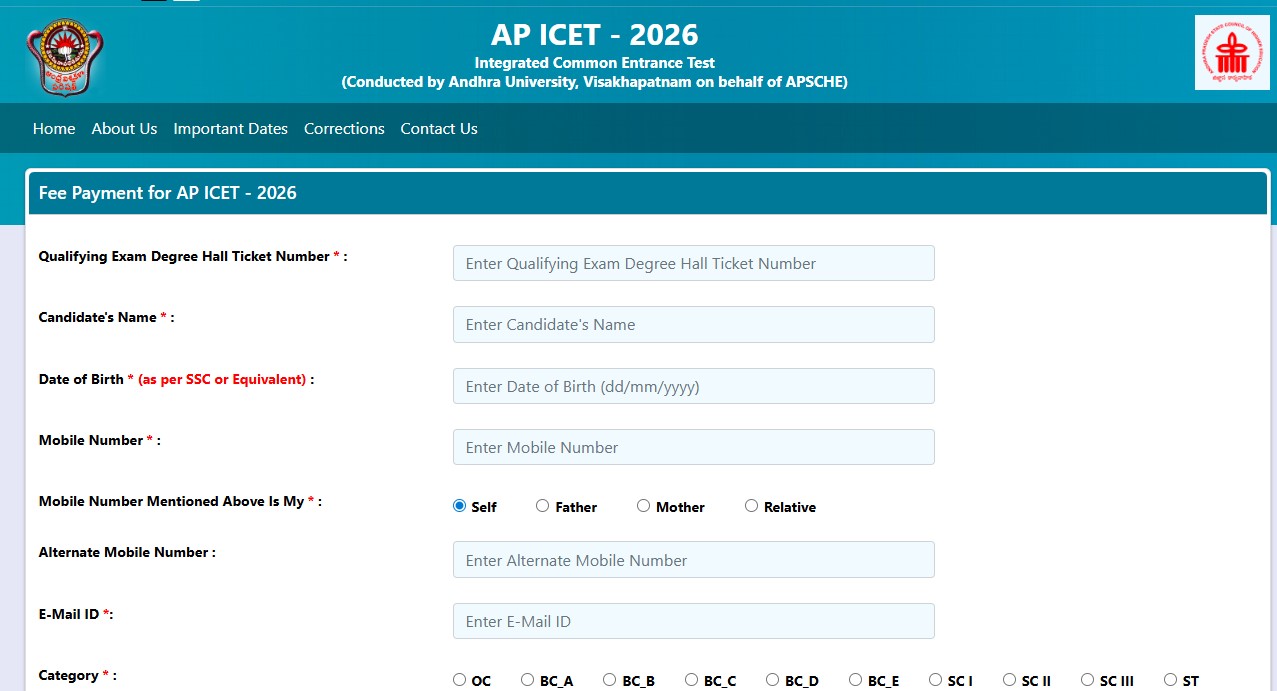1277x691 pixels.
Task: Open the Home menu item
Action: pos(54,128)
